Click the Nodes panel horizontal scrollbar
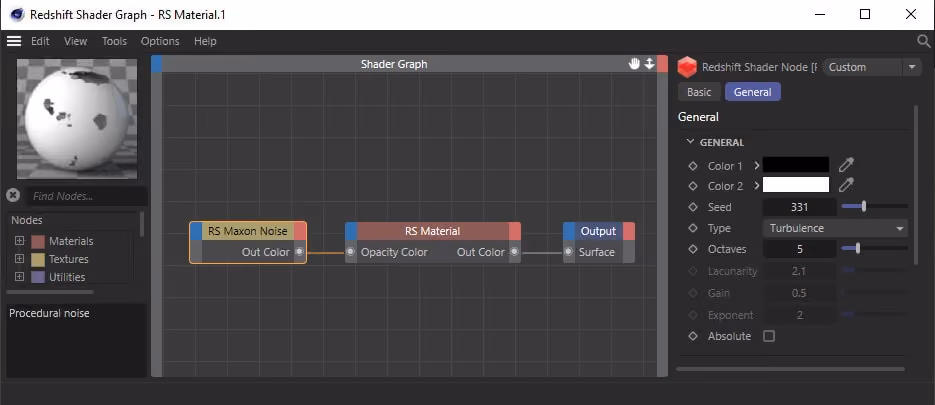This screenshot has height=405, width=935. pyautogui.click(x=50, y=292)
